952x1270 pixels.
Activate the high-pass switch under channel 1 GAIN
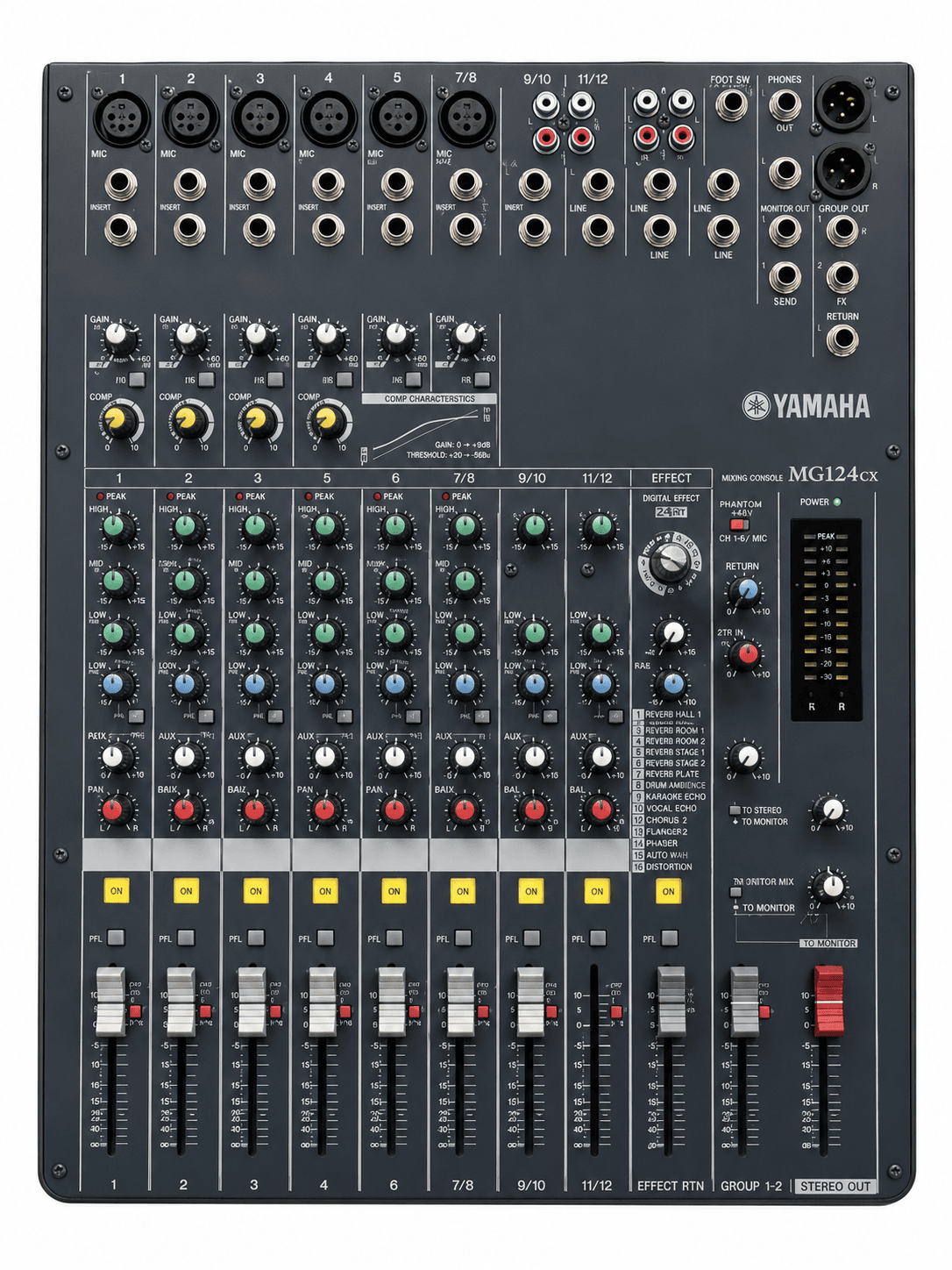pyautogui.click(x=137, y=380)
